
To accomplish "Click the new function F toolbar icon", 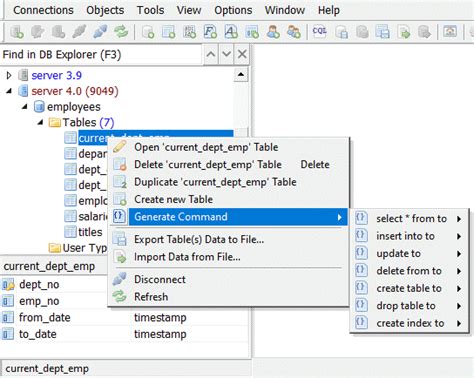I will coord(210,32).
